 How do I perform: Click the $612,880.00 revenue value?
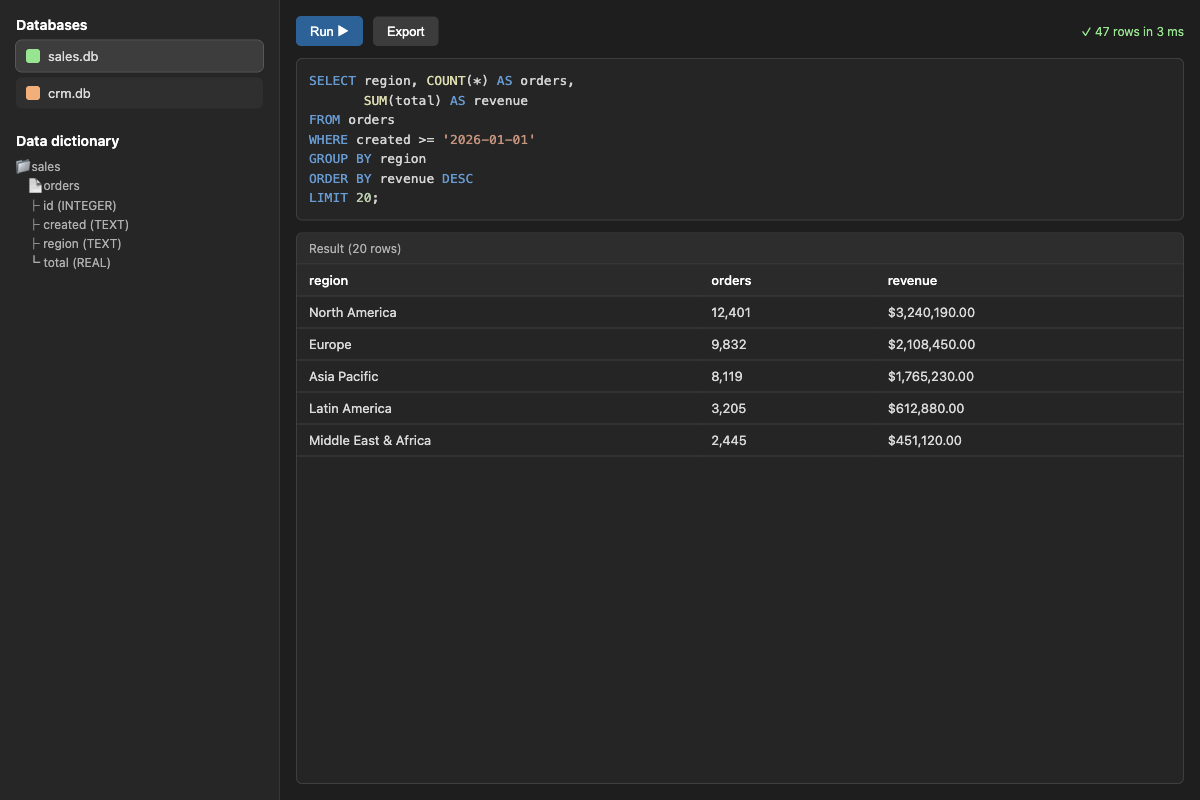pyautogui.click(x=926, y=408)
